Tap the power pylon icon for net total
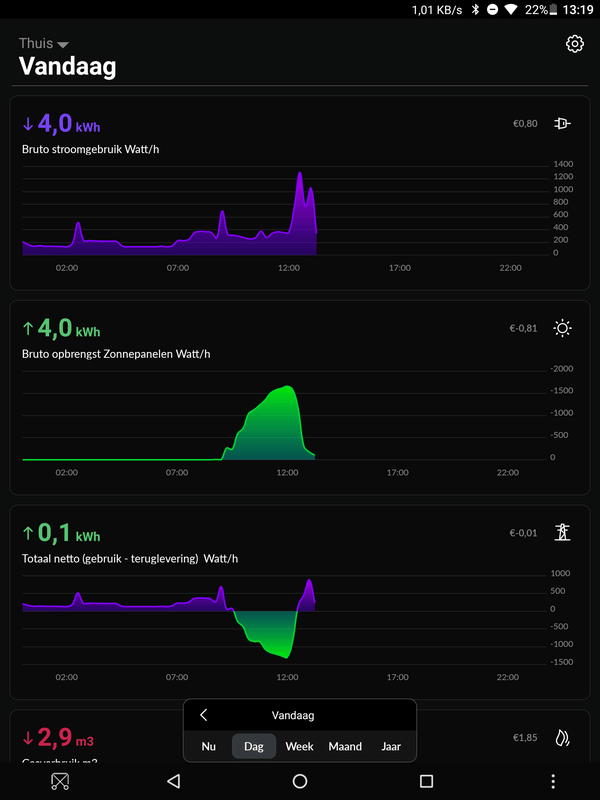Screen dimensions: 600x800 [x=562, y=533]
